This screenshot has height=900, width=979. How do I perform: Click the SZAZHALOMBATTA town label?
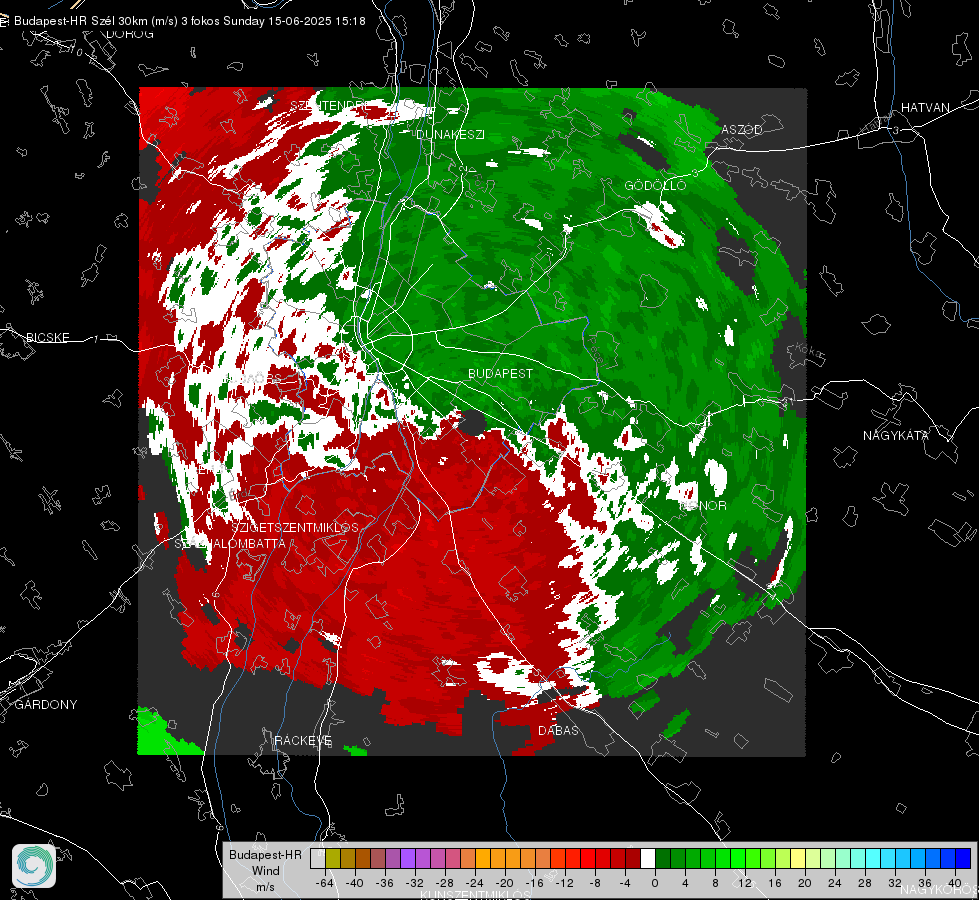click(x=230, y=543)
